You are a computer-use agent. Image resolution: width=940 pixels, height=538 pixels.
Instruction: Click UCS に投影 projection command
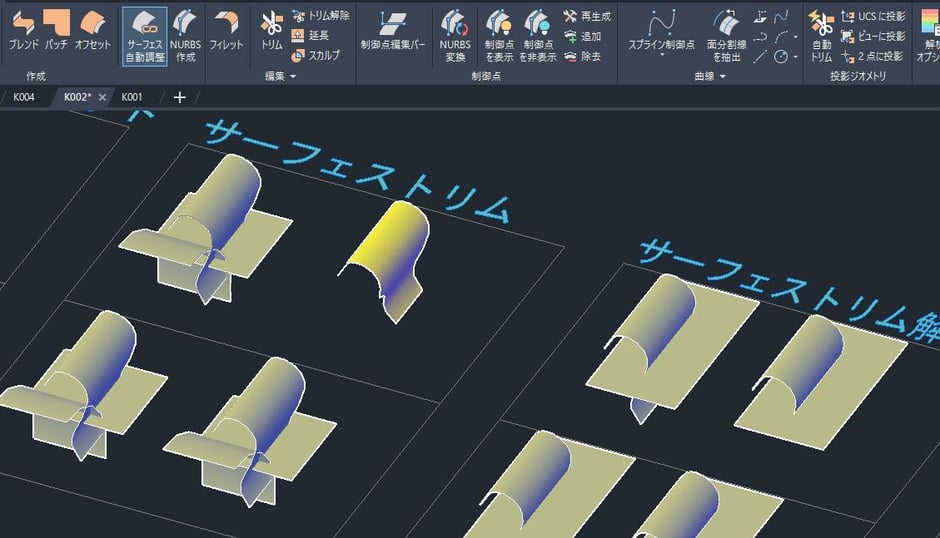tap(873, 16)
